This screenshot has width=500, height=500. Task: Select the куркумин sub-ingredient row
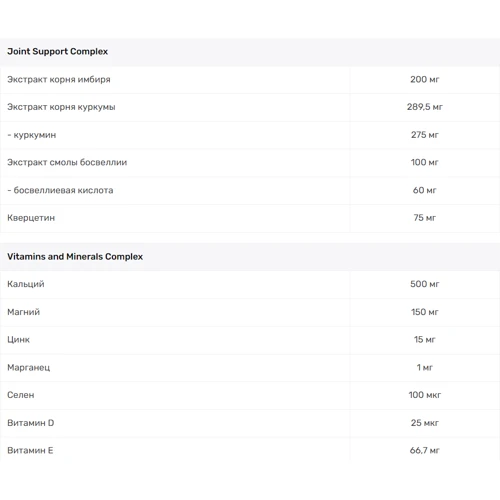tap(250, 135)
